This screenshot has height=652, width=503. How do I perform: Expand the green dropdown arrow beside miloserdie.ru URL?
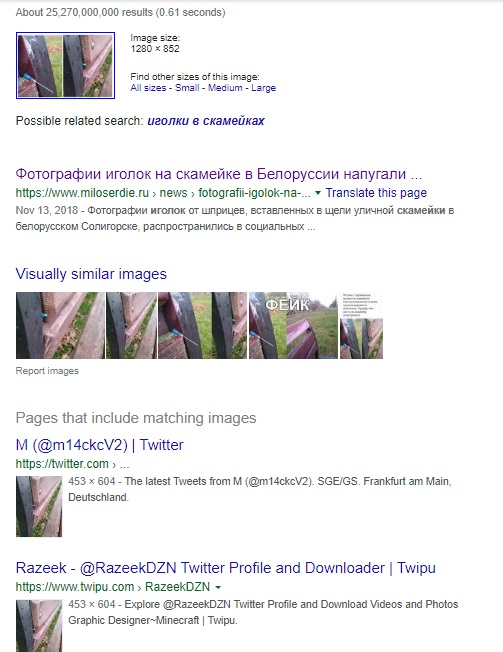pos(318,193)
